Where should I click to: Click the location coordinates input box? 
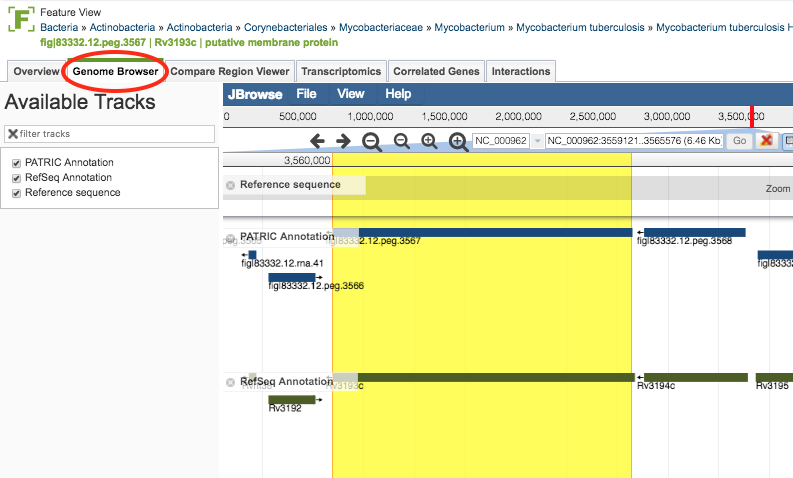[634, 141]
